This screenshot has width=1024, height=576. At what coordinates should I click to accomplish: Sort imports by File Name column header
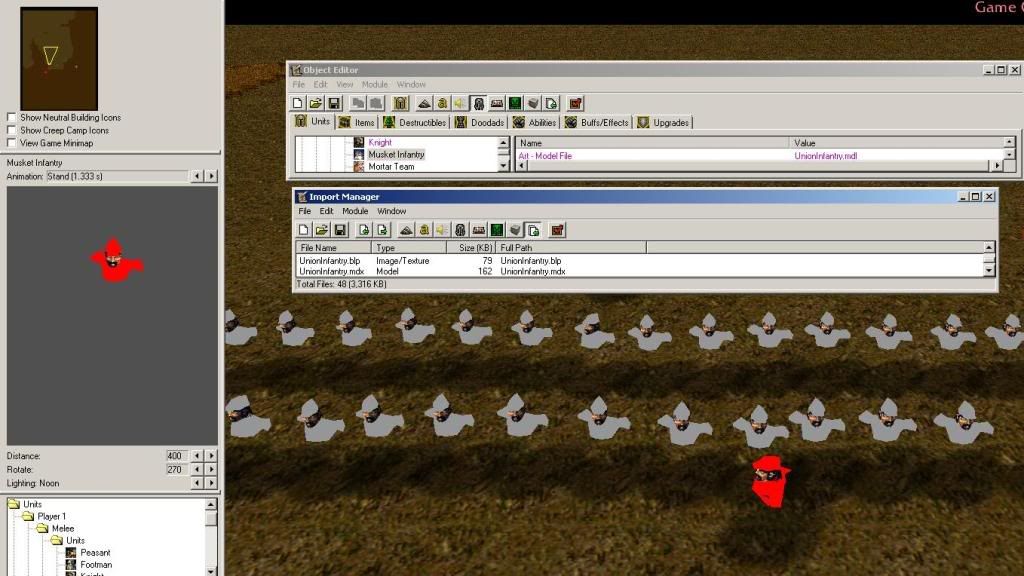click(334, 248)
